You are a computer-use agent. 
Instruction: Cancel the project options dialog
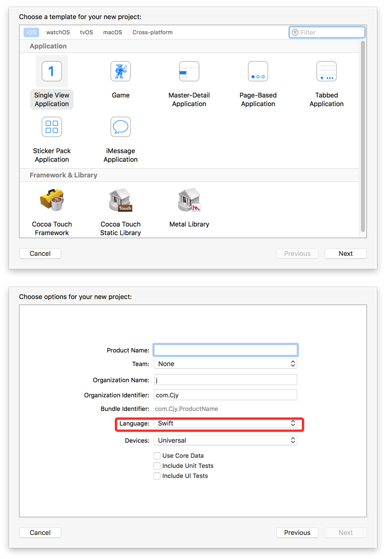click(40, 532)
